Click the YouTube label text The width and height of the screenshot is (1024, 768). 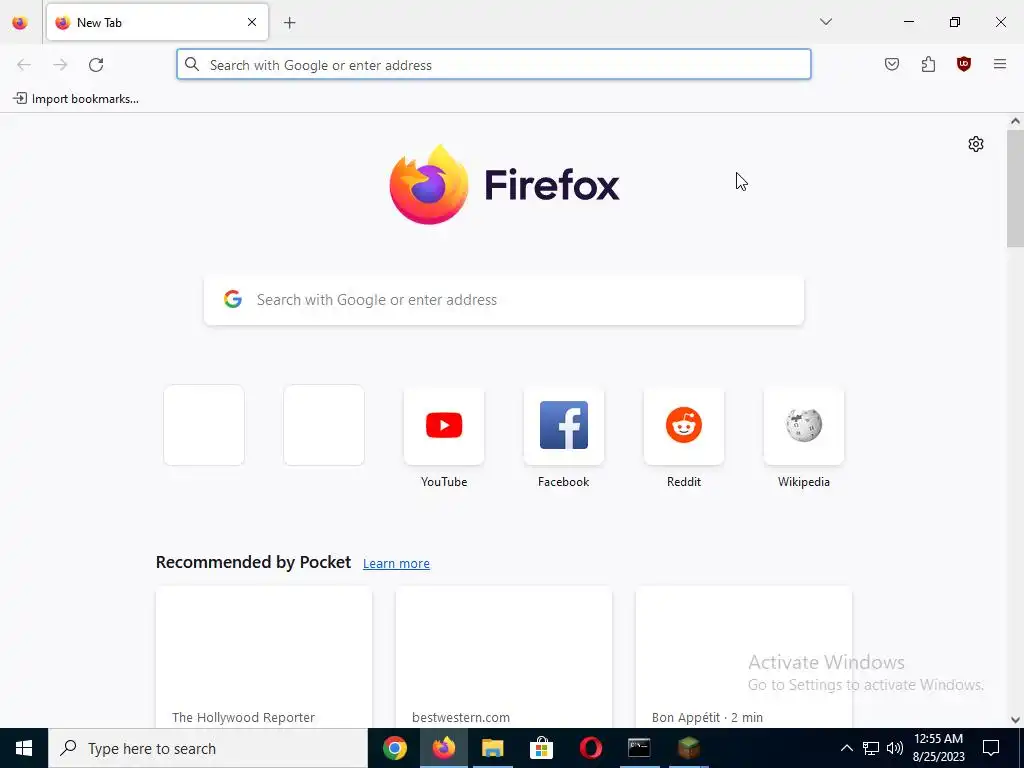[x=444, y=482]
